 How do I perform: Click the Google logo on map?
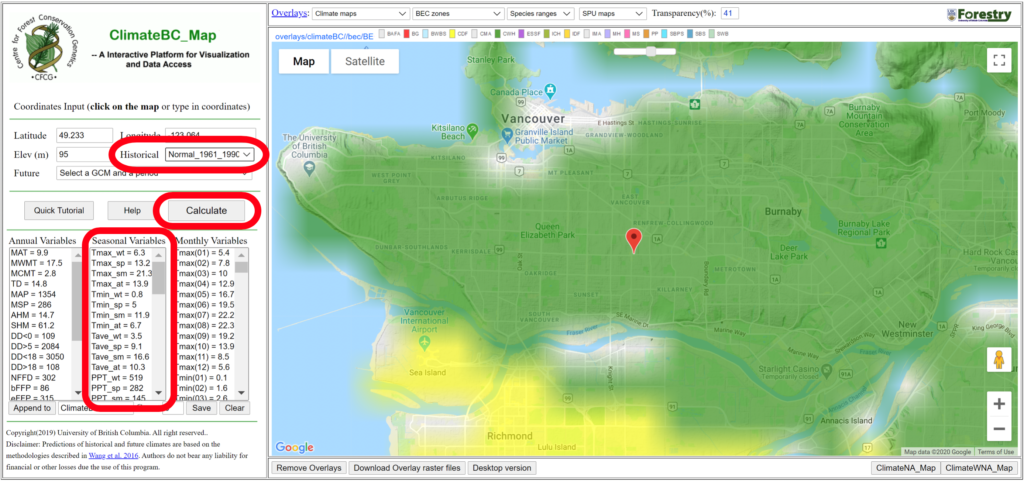click(x=294, y=447)
